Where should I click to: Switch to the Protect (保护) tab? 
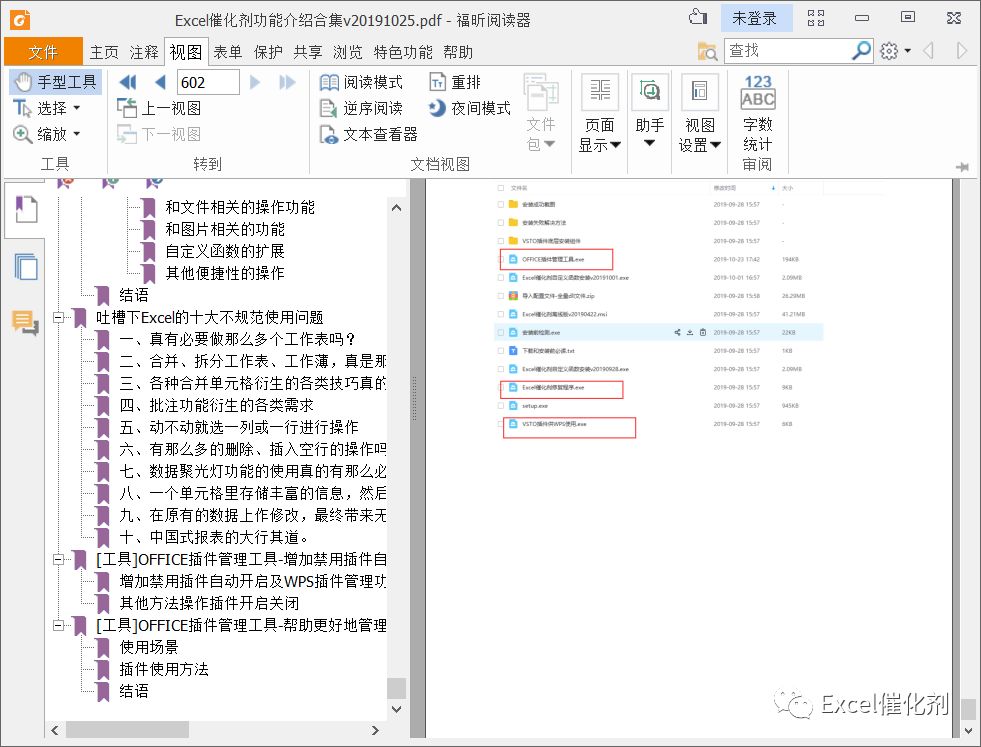(268, 52)
